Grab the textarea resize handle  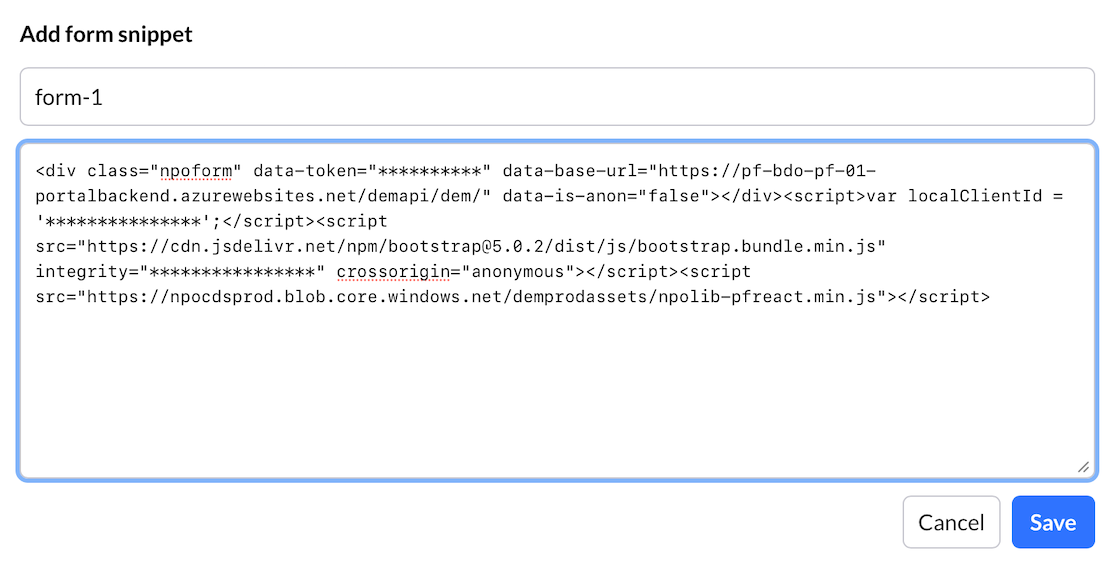pos(1083,466)
